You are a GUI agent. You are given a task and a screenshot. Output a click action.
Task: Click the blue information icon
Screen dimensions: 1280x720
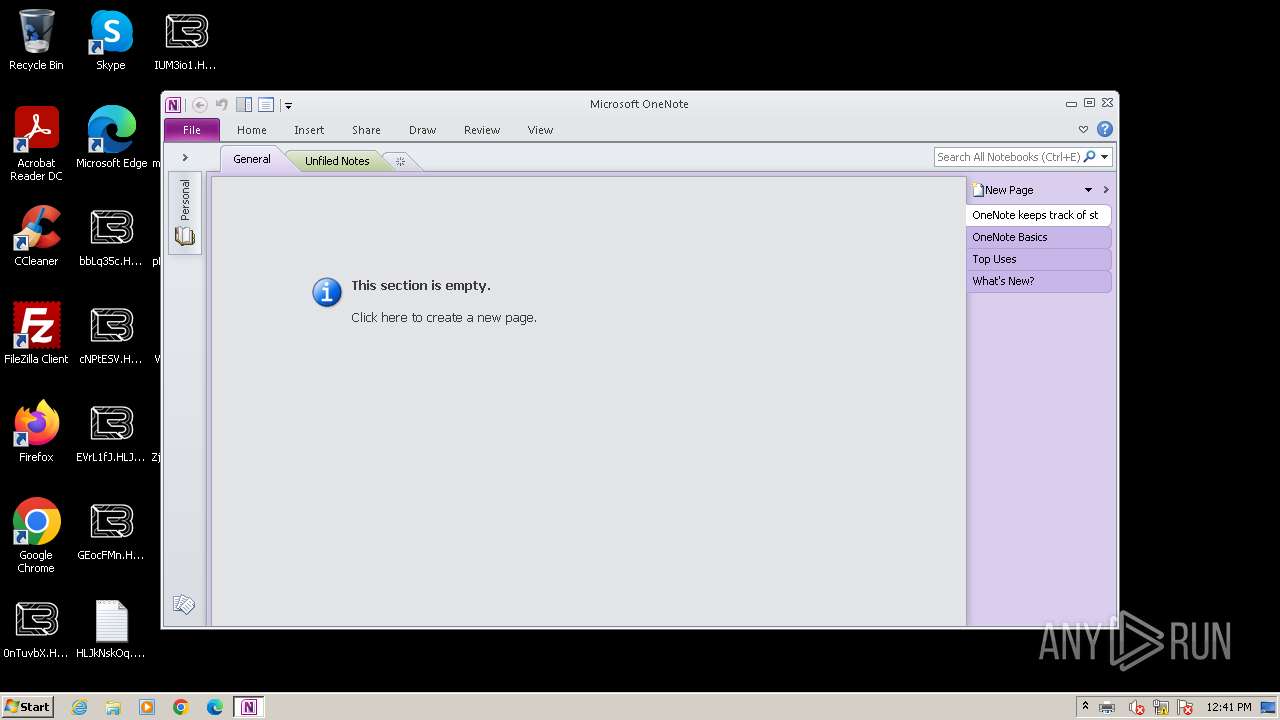(x=327, y=292)
